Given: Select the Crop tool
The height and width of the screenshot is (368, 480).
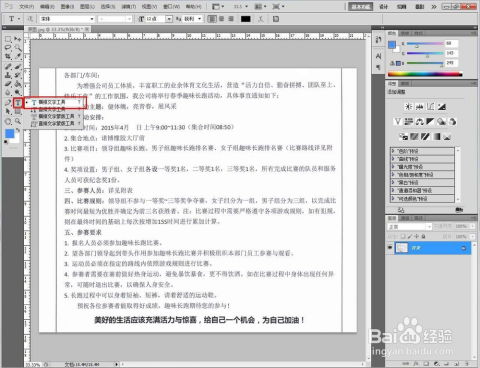Looking at the screenshot, I should (x=8, y=57).
